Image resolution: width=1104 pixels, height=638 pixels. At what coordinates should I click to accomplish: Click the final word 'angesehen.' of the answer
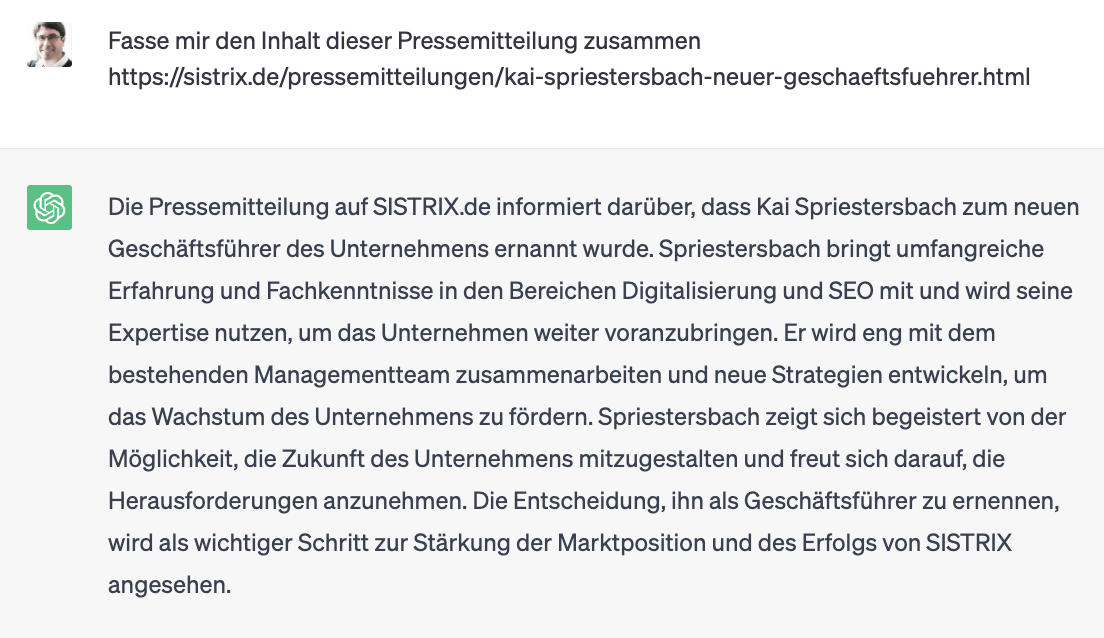coord(170,585)
